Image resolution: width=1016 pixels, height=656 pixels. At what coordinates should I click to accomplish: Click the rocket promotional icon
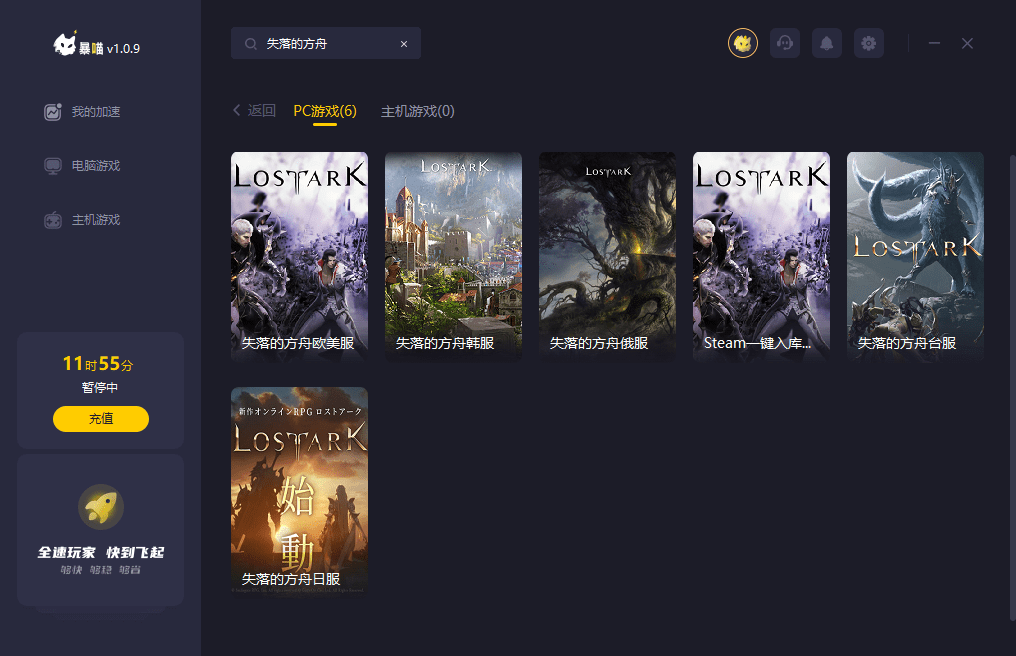[x=100, y=508]
